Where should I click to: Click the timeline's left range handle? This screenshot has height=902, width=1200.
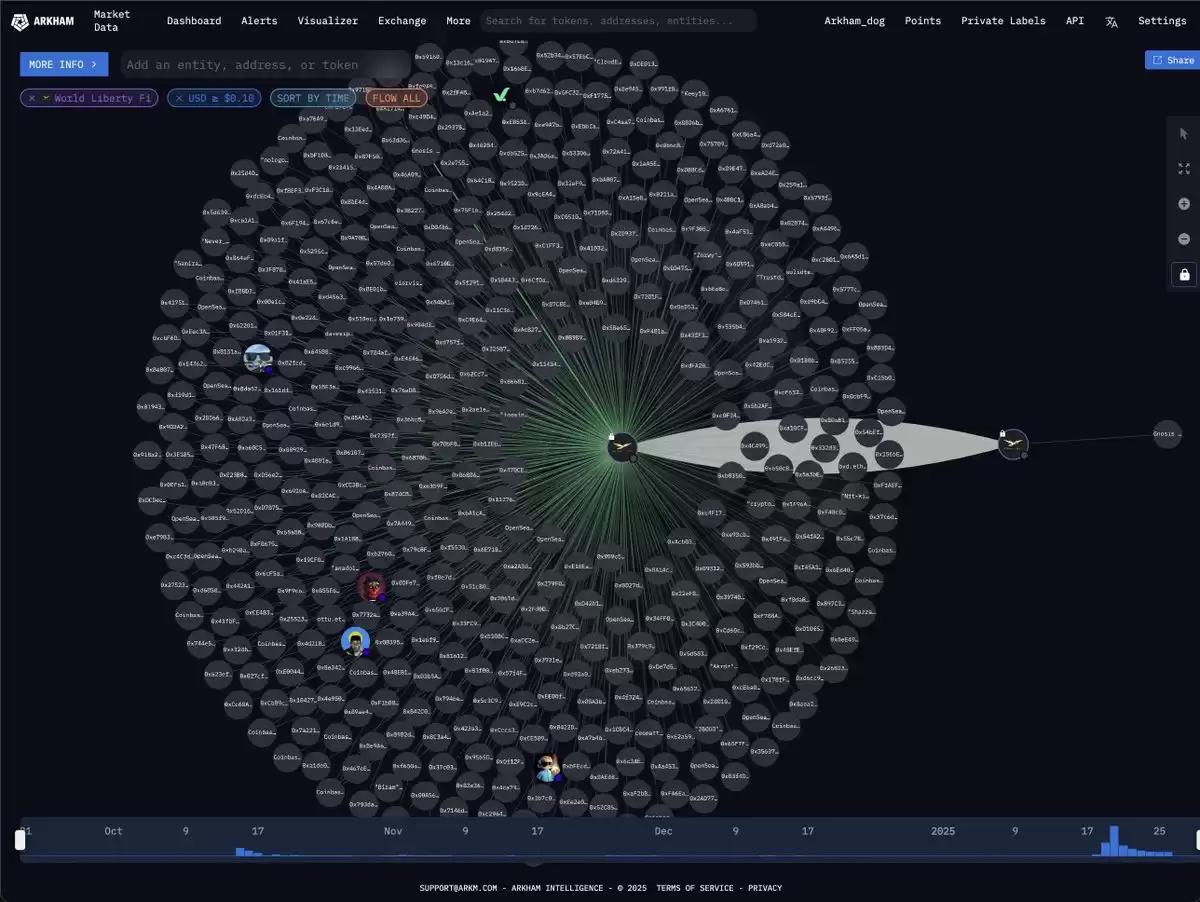(20, 840)
